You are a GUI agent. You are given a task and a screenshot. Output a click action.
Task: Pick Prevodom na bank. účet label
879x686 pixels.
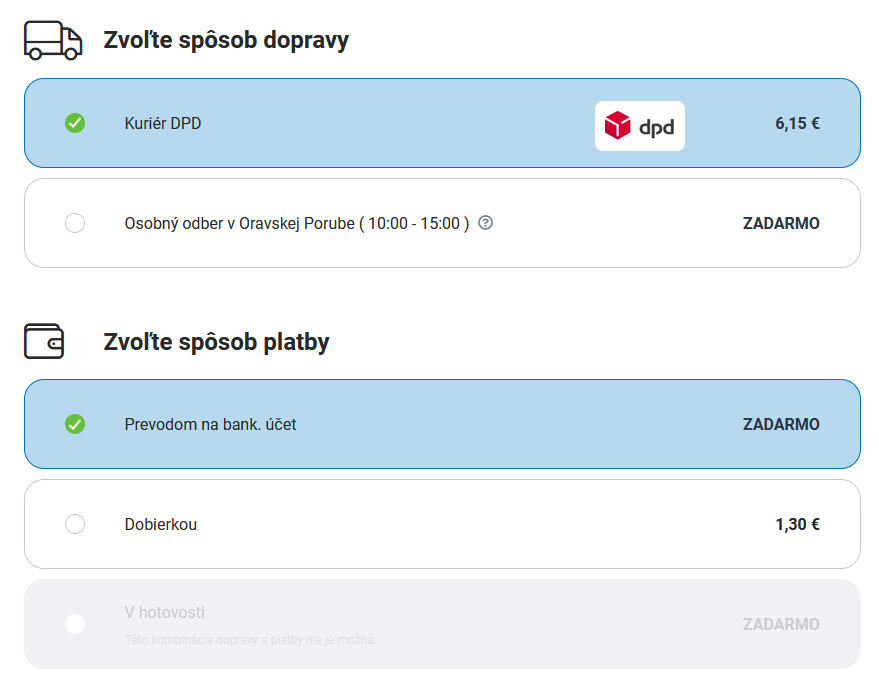[x=210, y=424]
